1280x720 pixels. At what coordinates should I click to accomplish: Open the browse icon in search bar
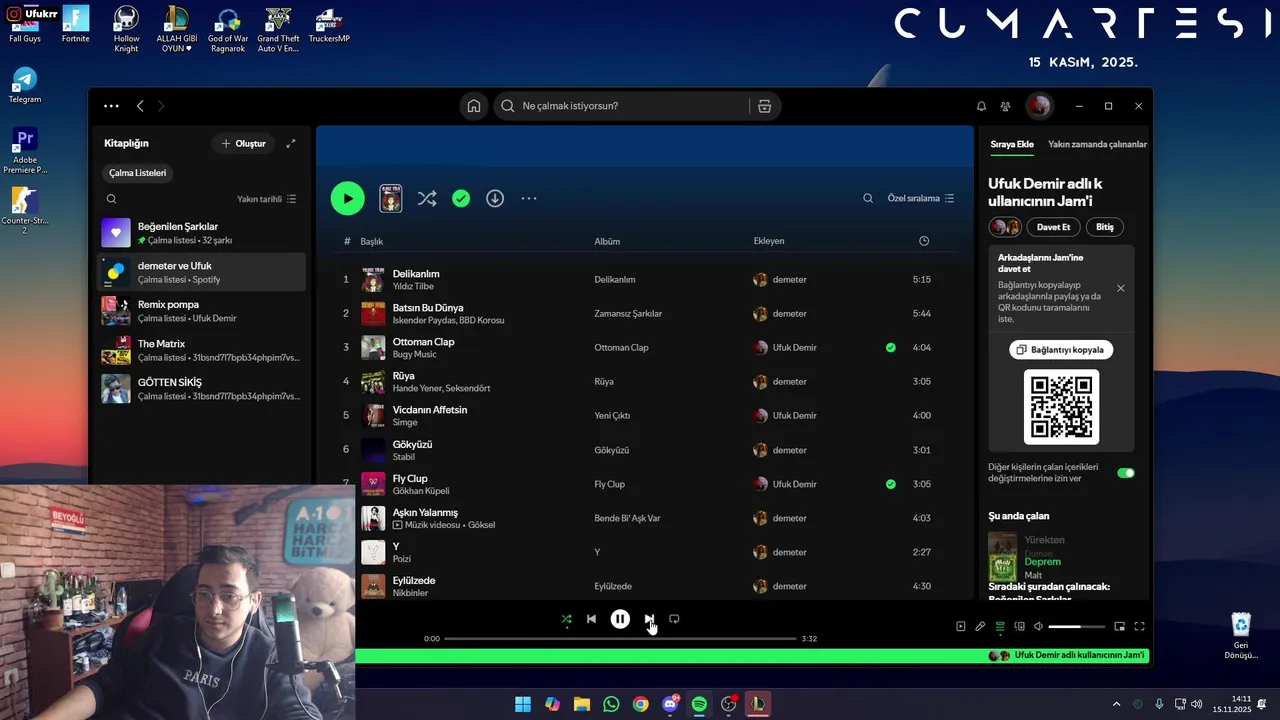[x=764, y=106]
